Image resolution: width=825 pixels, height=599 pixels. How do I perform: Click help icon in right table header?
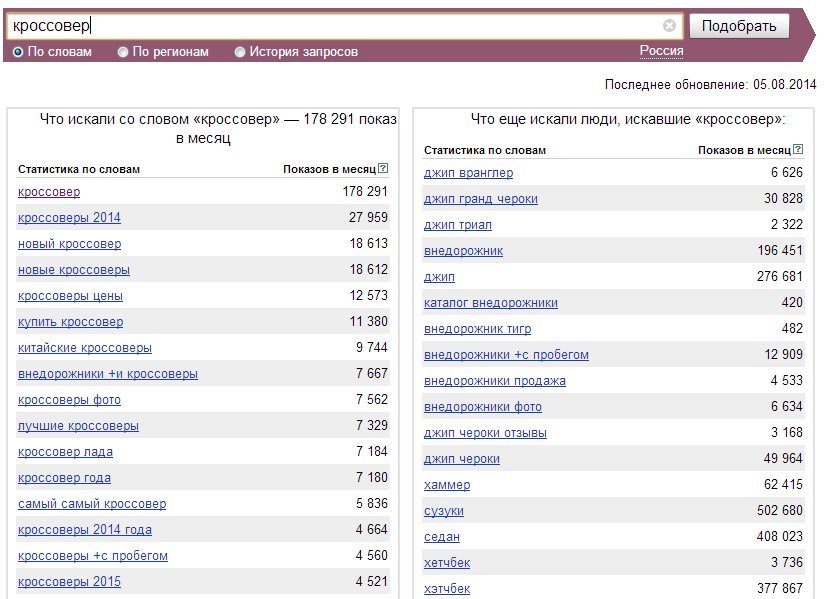pos(799,150)
